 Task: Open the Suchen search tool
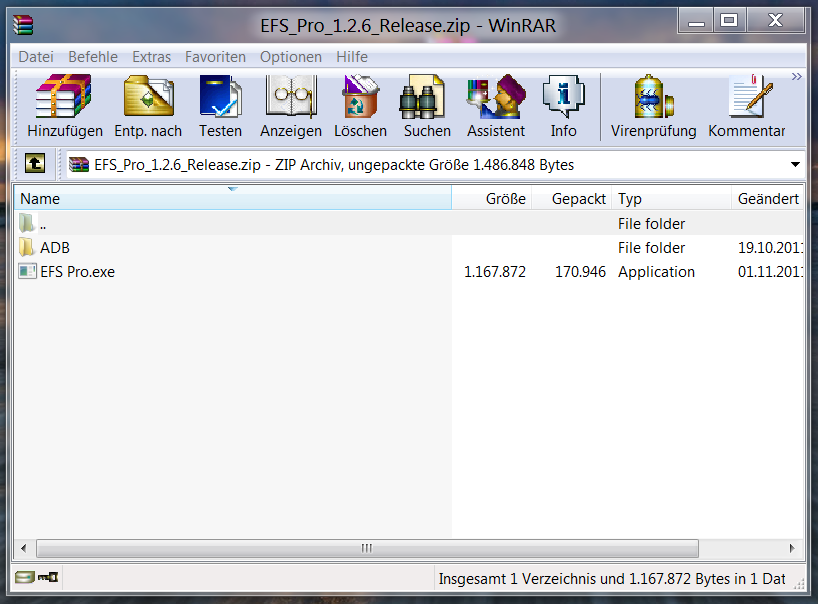426,105
